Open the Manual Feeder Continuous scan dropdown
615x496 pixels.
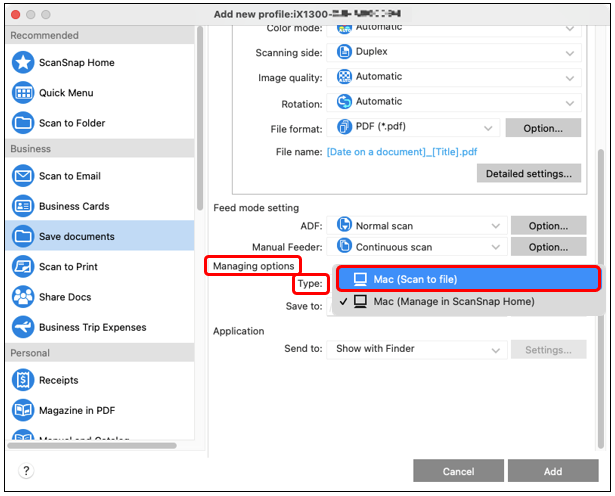(x=417, y=247)
